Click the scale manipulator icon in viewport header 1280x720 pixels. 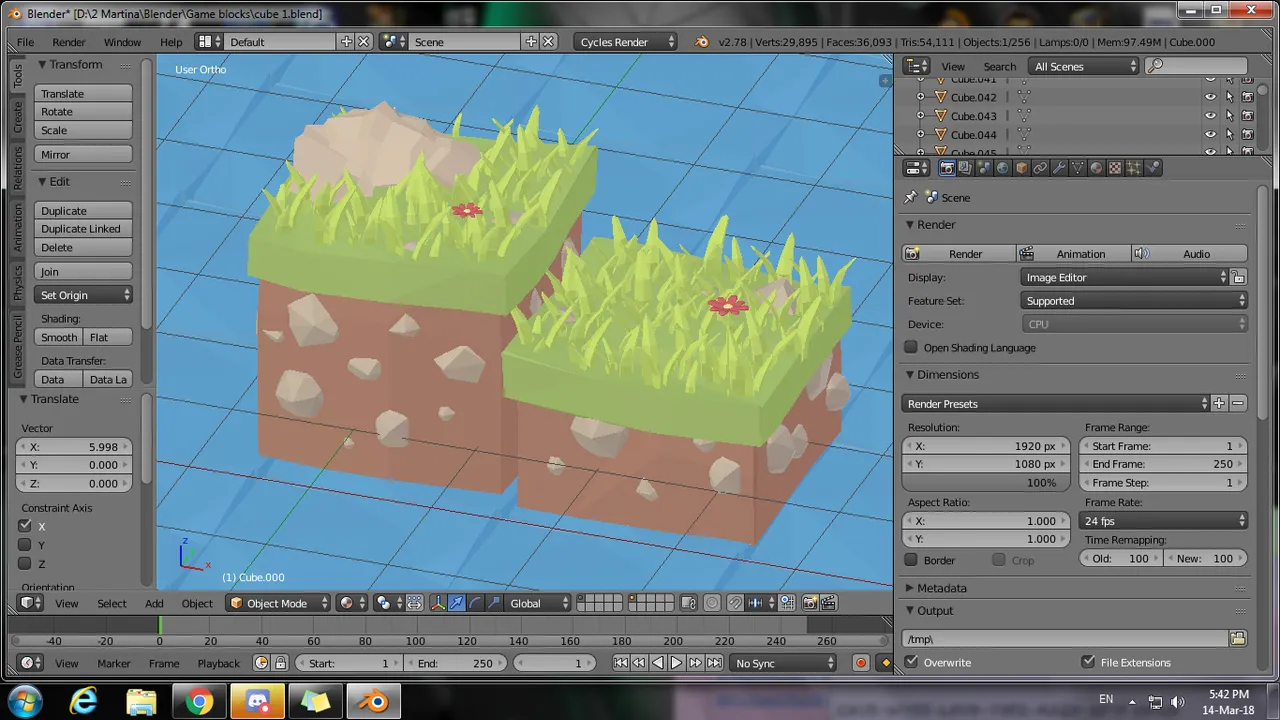point(495,603)
